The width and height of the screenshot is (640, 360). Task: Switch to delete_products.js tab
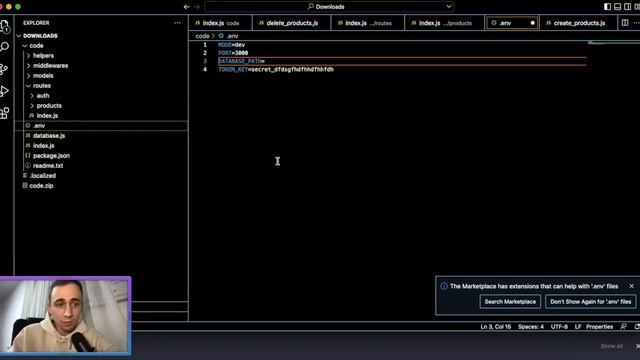291,23
